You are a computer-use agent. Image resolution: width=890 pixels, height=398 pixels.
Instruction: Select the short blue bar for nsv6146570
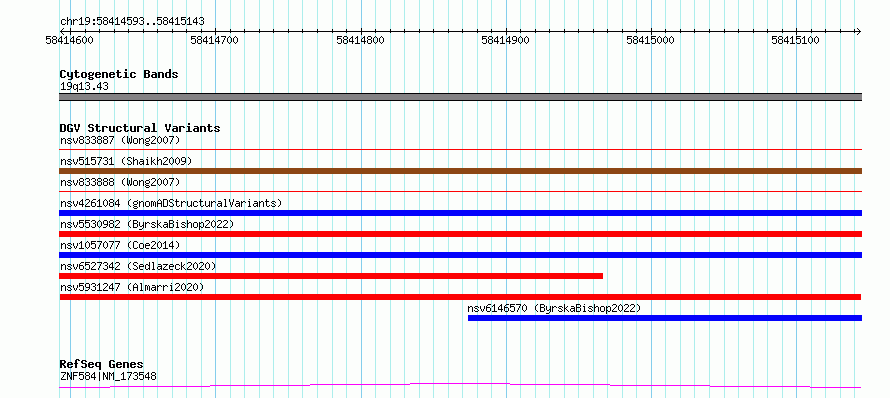665,318
